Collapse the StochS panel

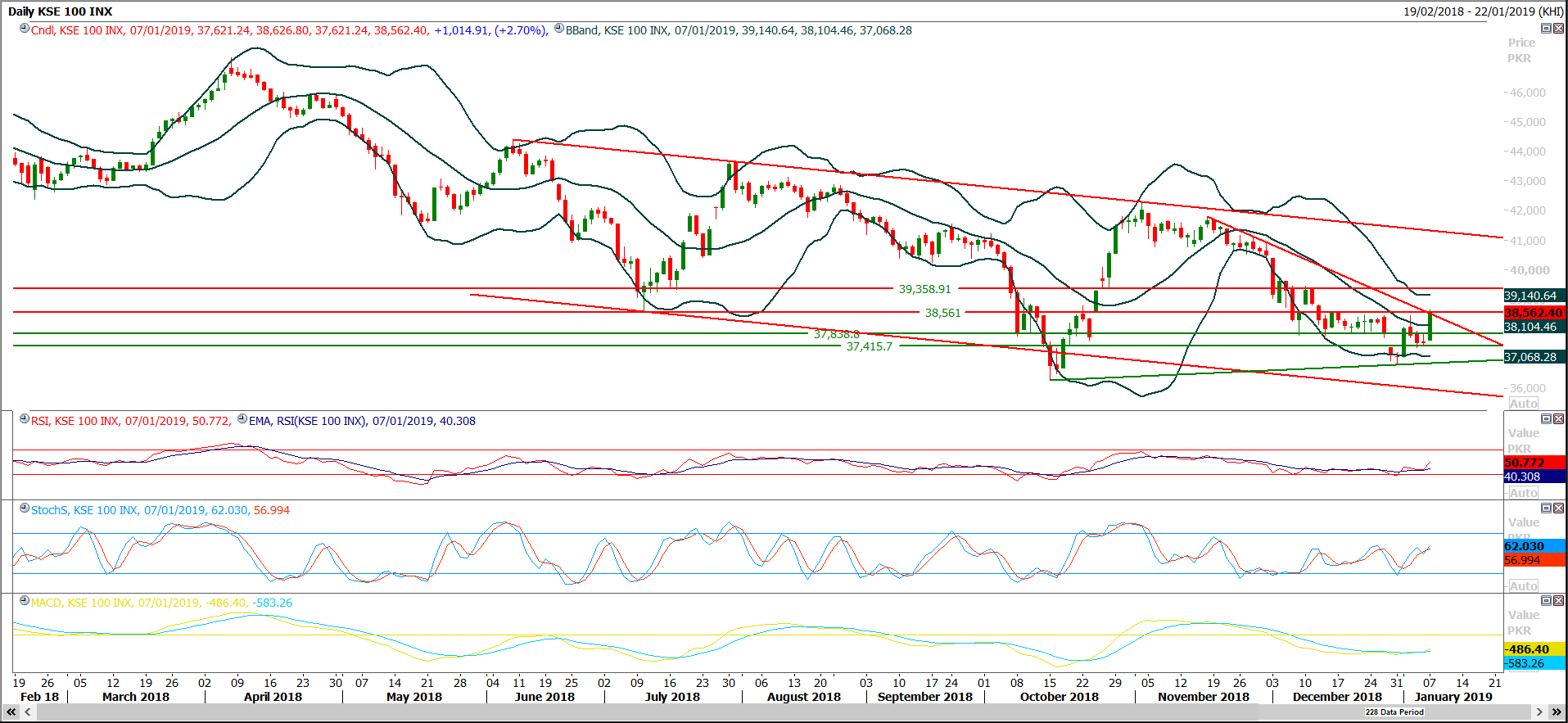pos(1546,508)
